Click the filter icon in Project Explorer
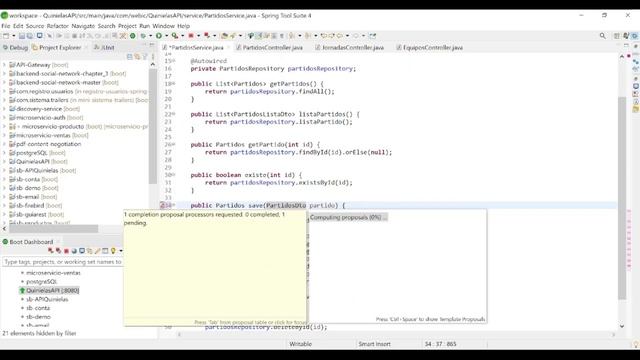Image resolution: width=640 pixels, height=360 pixels. pyautogui.click(x=145, y=56)
